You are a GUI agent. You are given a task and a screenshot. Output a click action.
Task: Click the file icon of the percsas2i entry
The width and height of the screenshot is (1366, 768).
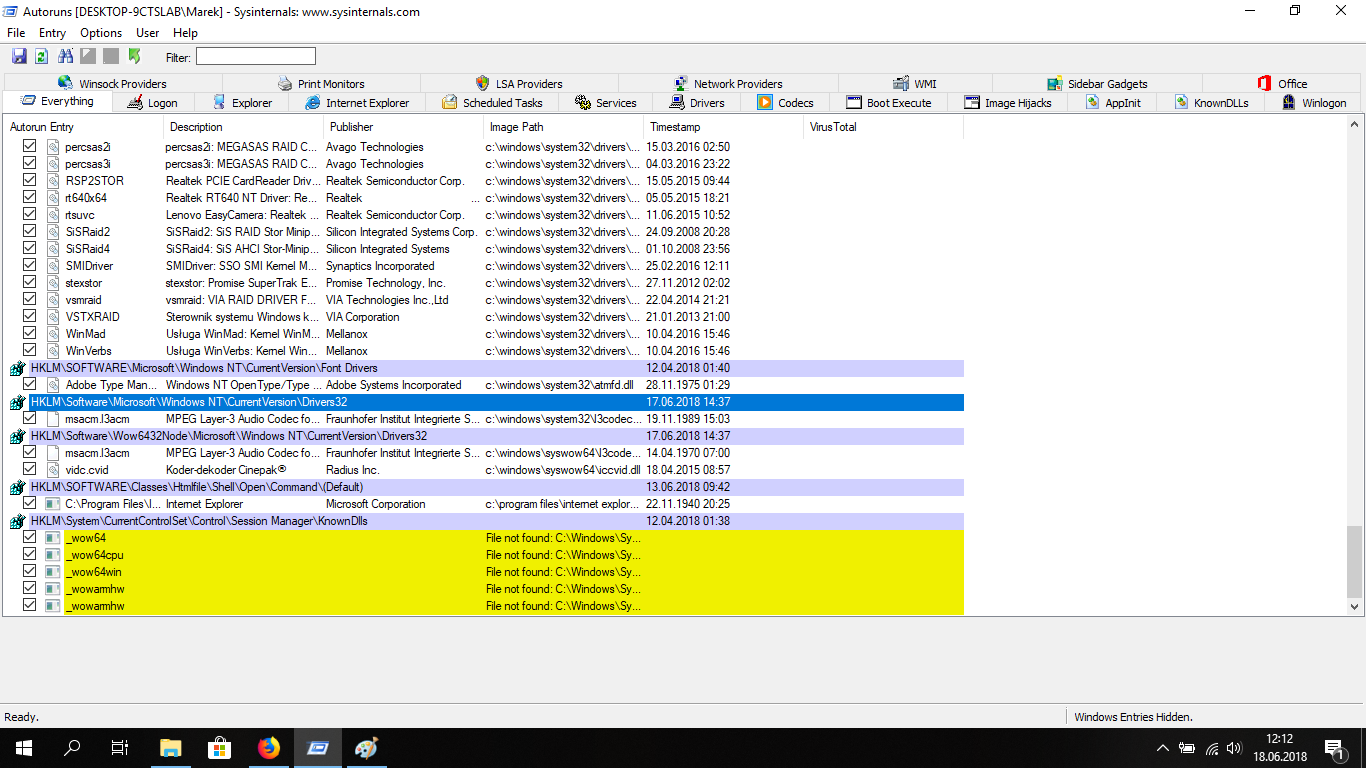pyautogui.click(x=53, y=147)
